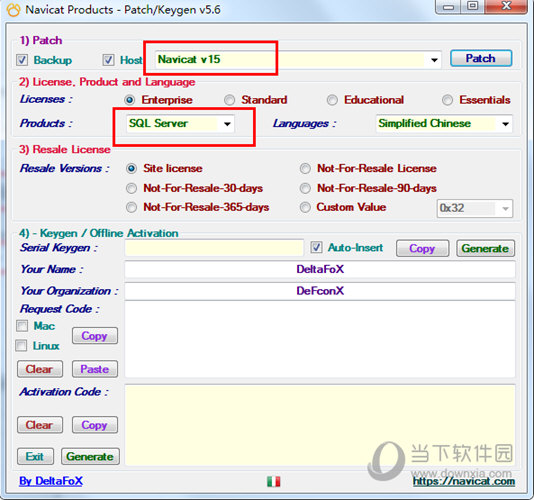The width and height of the screenshot is (534, 500).
Task: Click the Patch button
Action: pos(481,59)
